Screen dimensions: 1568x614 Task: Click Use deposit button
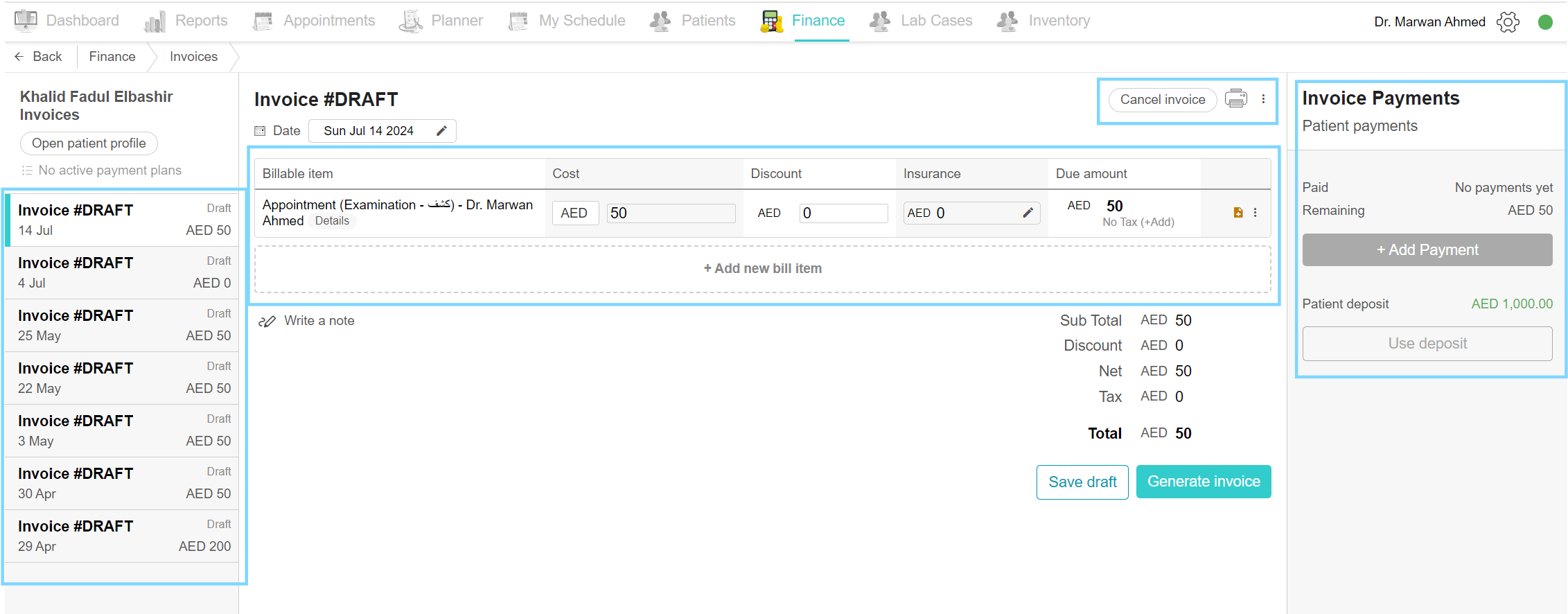click(1427, 344)
